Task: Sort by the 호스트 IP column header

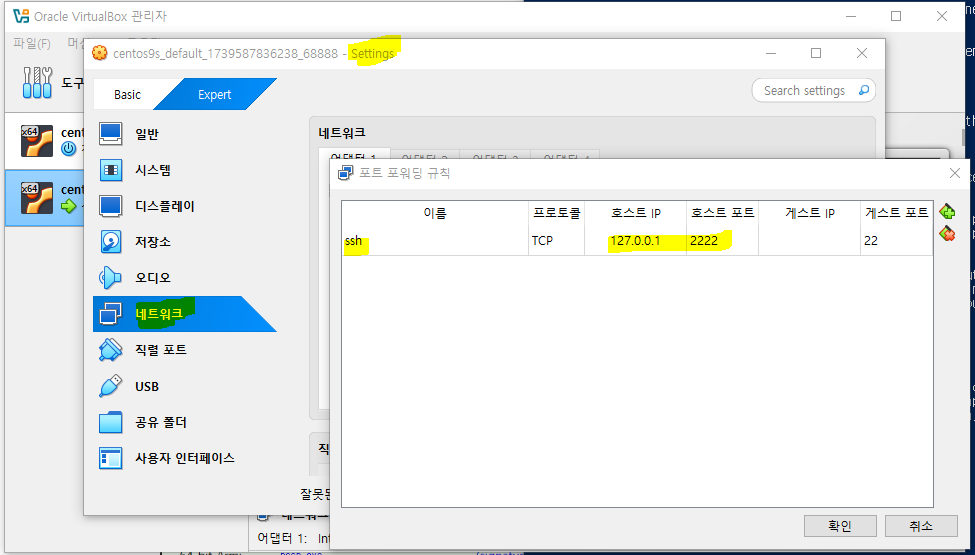Action: 635,213
